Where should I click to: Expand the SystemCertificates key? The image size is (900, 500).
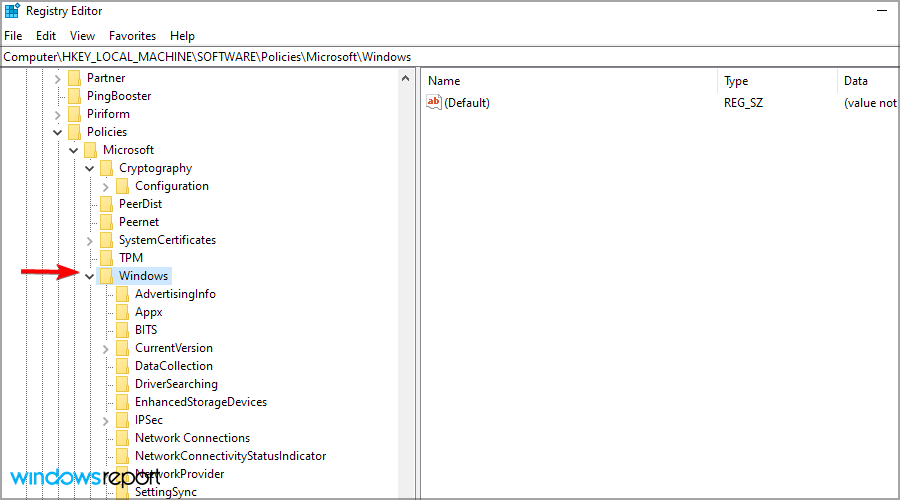[x=90, y=241]
